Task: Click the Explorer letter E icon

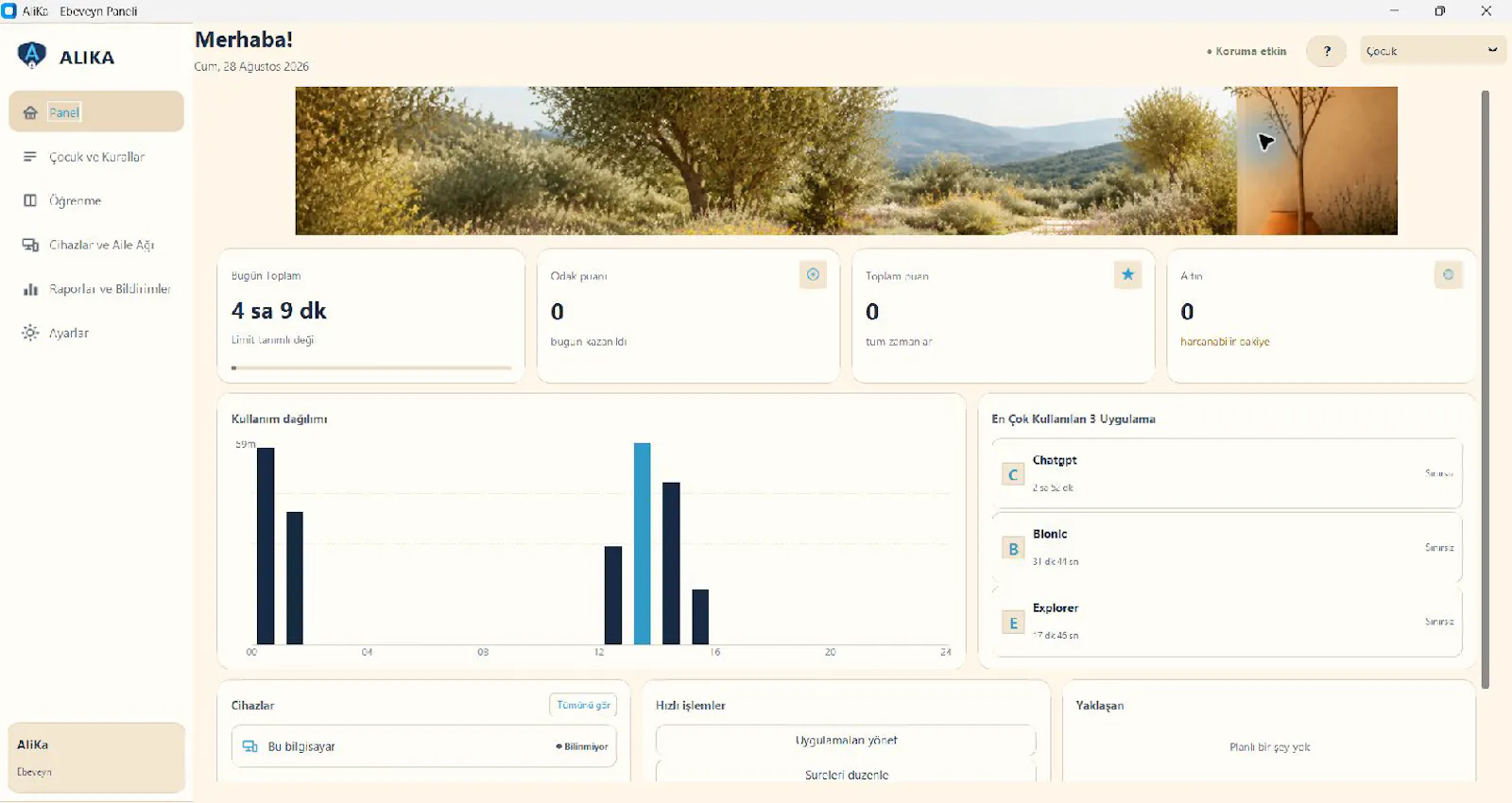Action: (x=1013, y=623)
